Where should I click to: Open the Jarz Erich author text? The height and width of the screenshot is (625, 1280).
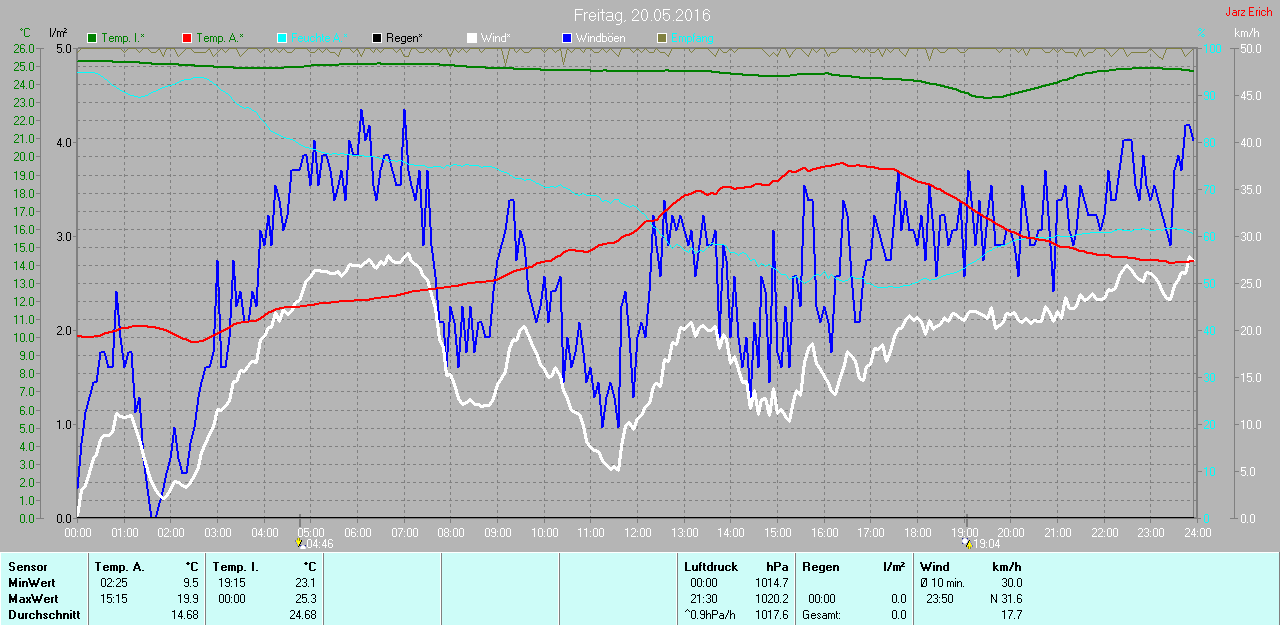1248,12
